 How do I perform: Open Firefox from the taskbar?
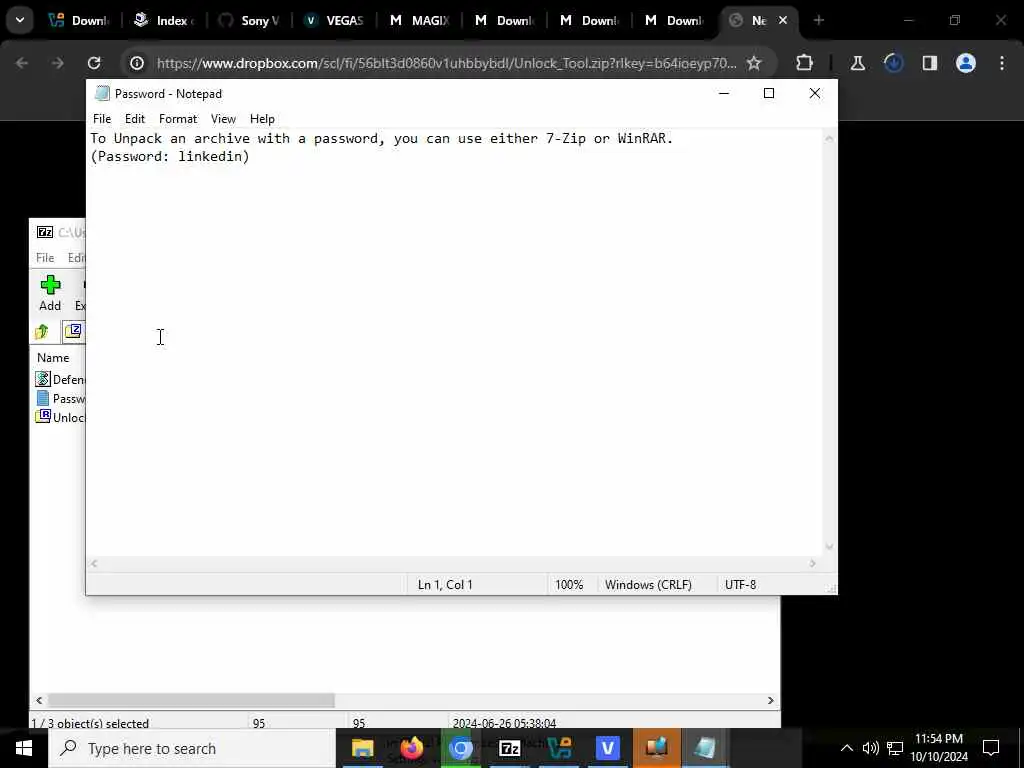click(x=411, y=748)
